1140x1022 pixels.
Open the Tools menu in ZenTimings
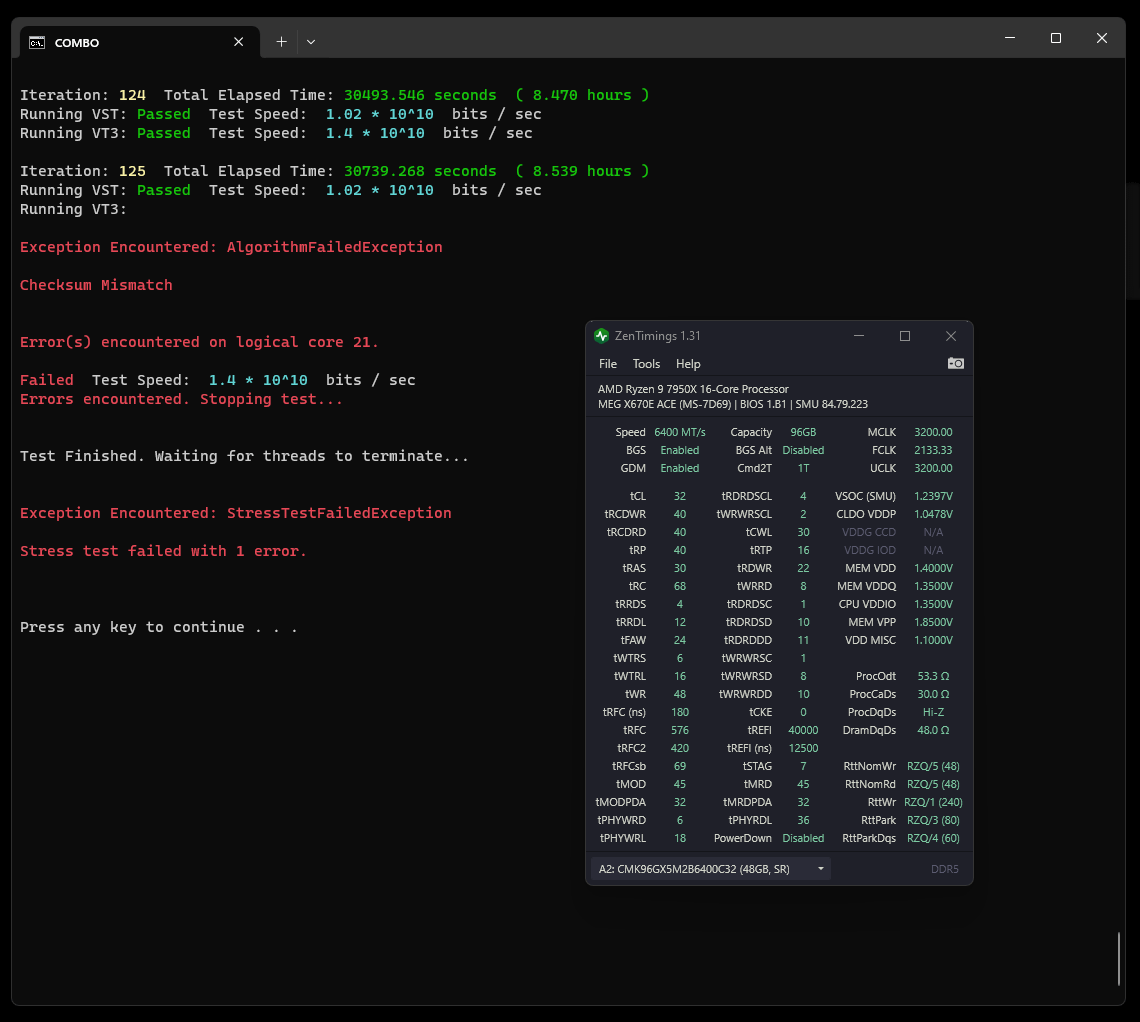646,364
